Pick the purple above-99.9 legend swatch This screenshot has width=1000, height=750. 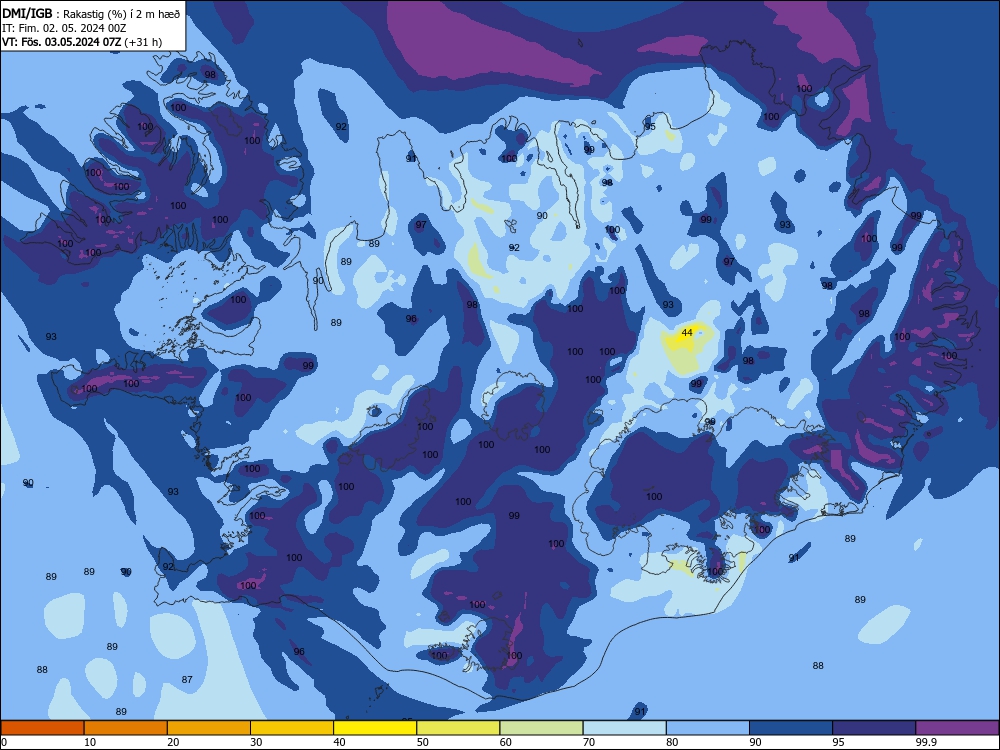pos(957,728)
